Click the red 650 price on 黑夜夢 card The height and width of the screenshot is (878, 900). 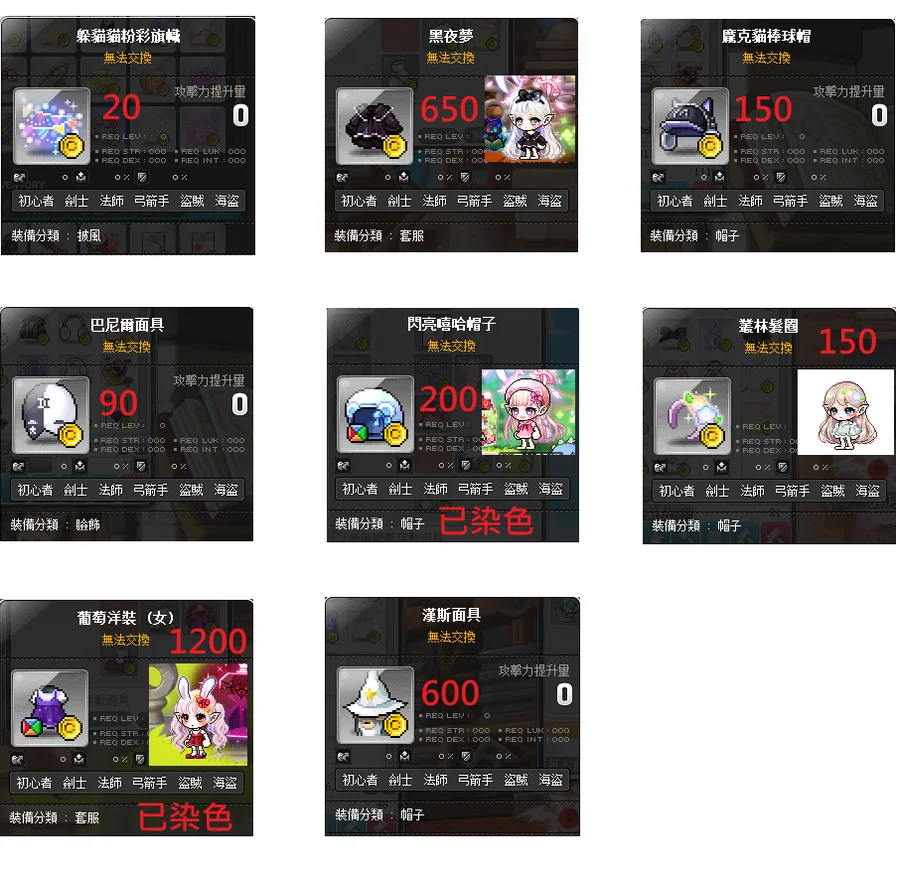[x=449, y=109]
